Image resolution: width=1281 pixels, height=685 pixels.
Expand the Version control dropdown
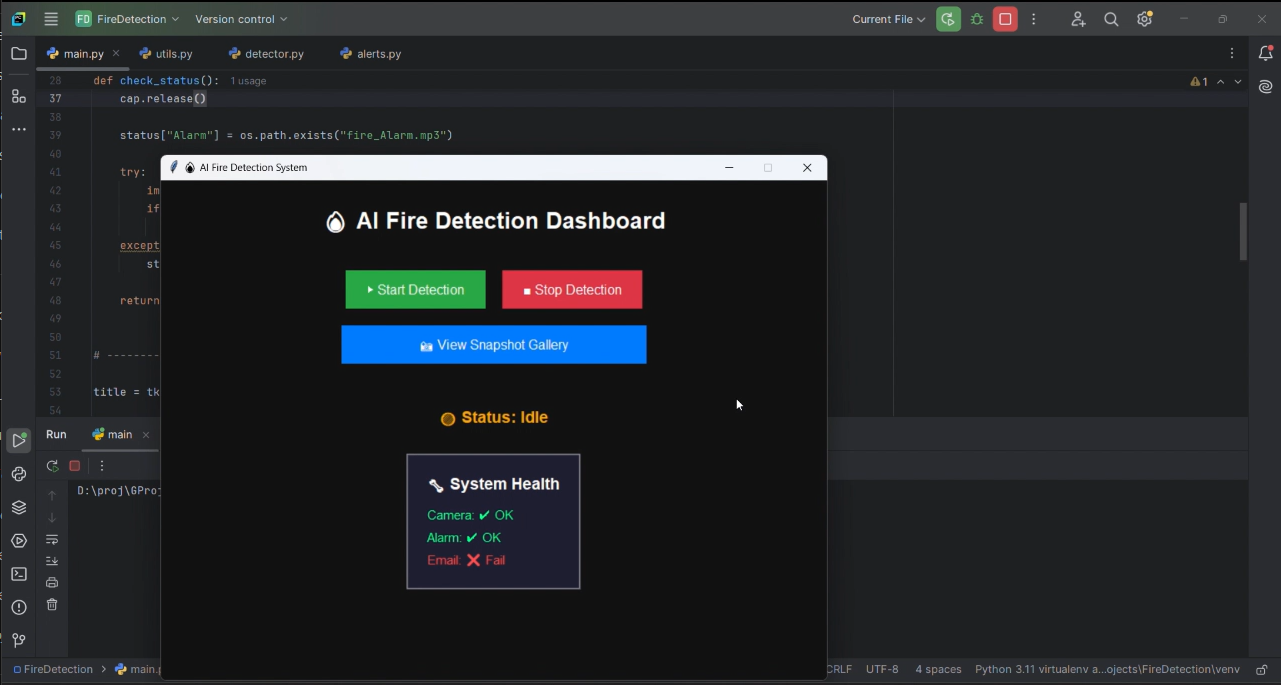point(240,18)
